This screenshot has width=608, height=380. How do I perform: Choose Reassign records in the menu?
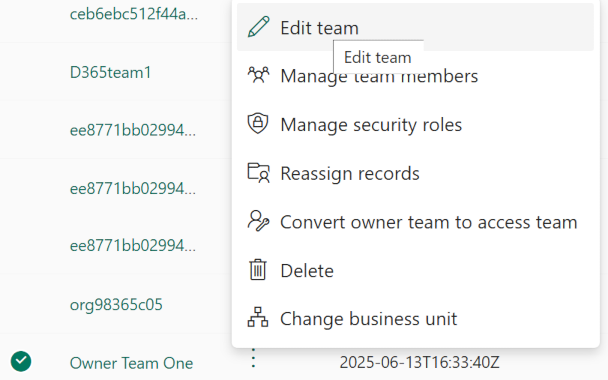pyautogui.click(x=415, y=173)
